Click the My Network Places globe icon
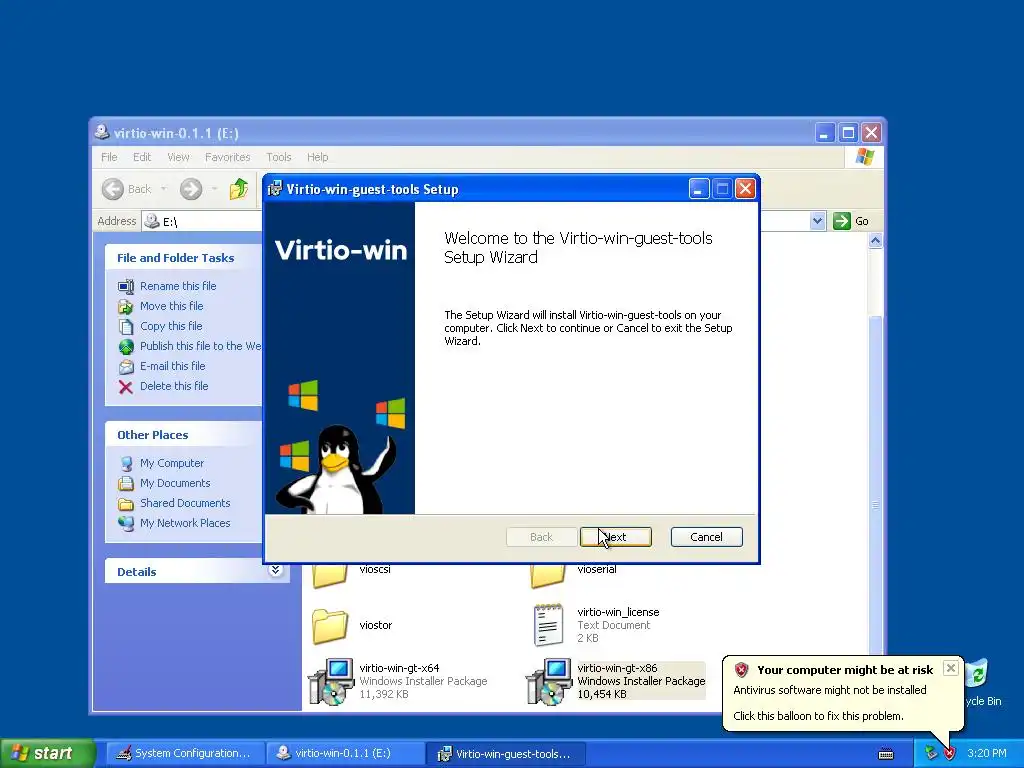Screen dimensions: 1024x768 [126, 524]
